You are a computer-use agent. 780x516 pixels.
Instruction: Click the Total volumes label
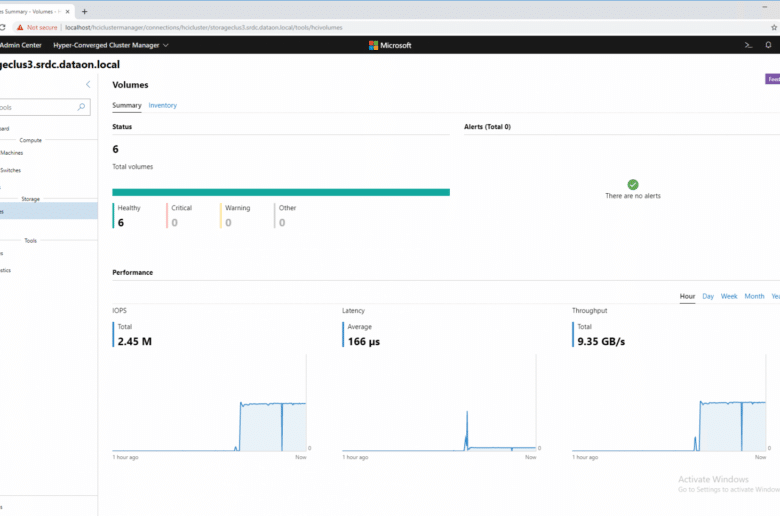133,167
